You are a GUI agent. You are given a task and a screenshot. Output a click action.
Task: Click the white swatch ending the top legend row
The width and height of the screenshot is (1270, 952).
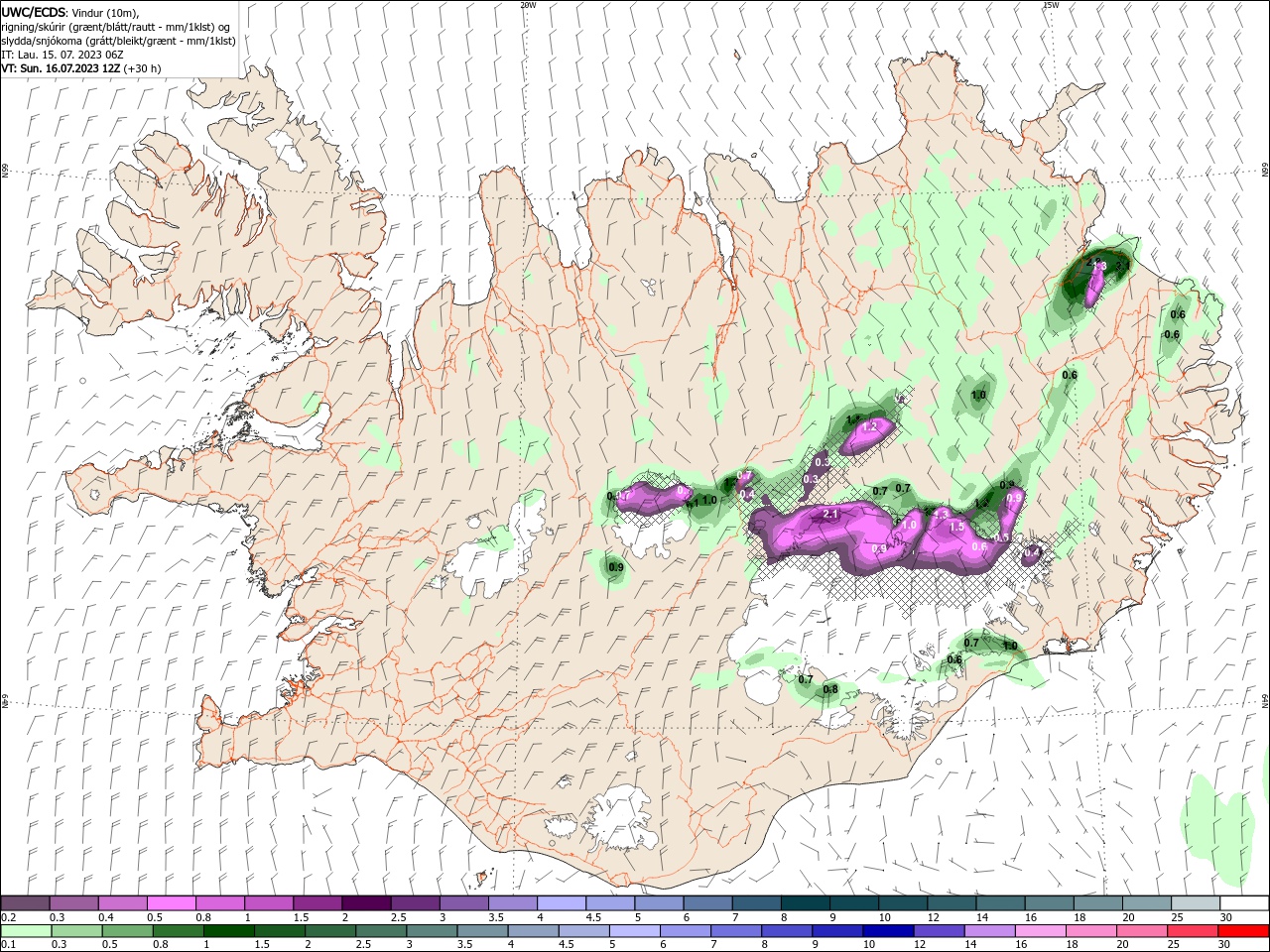pos(1244,903)
